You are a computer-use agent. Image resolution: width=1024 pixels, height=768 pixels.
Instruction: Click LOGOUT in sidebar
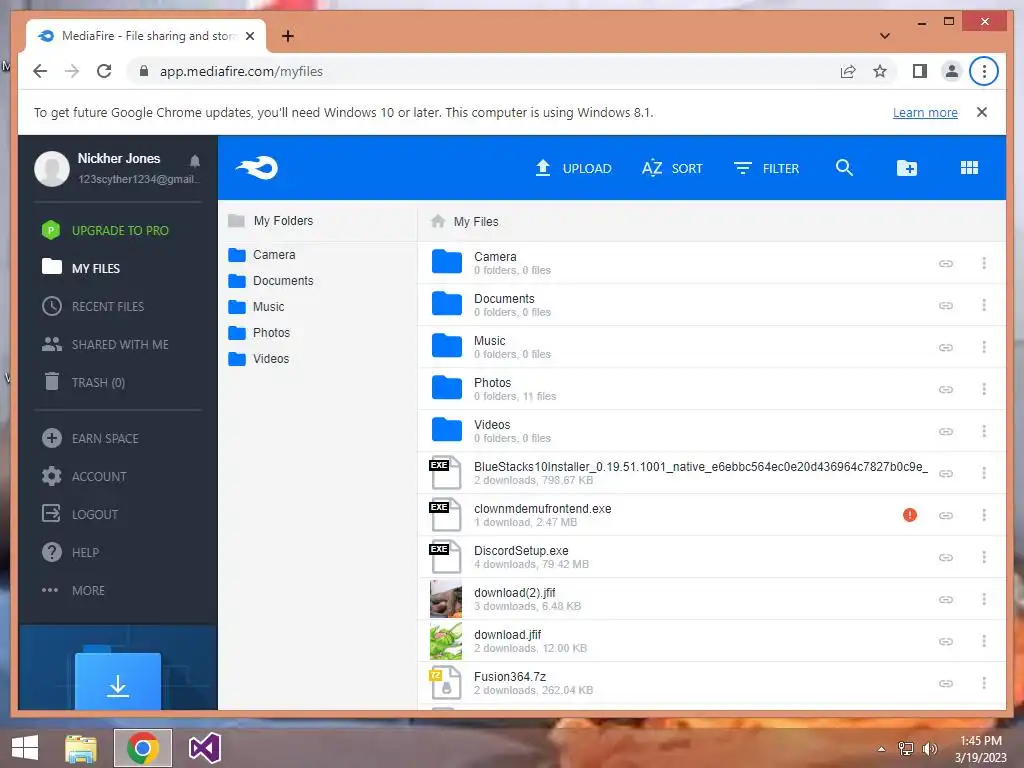click(x=80, y=514)
